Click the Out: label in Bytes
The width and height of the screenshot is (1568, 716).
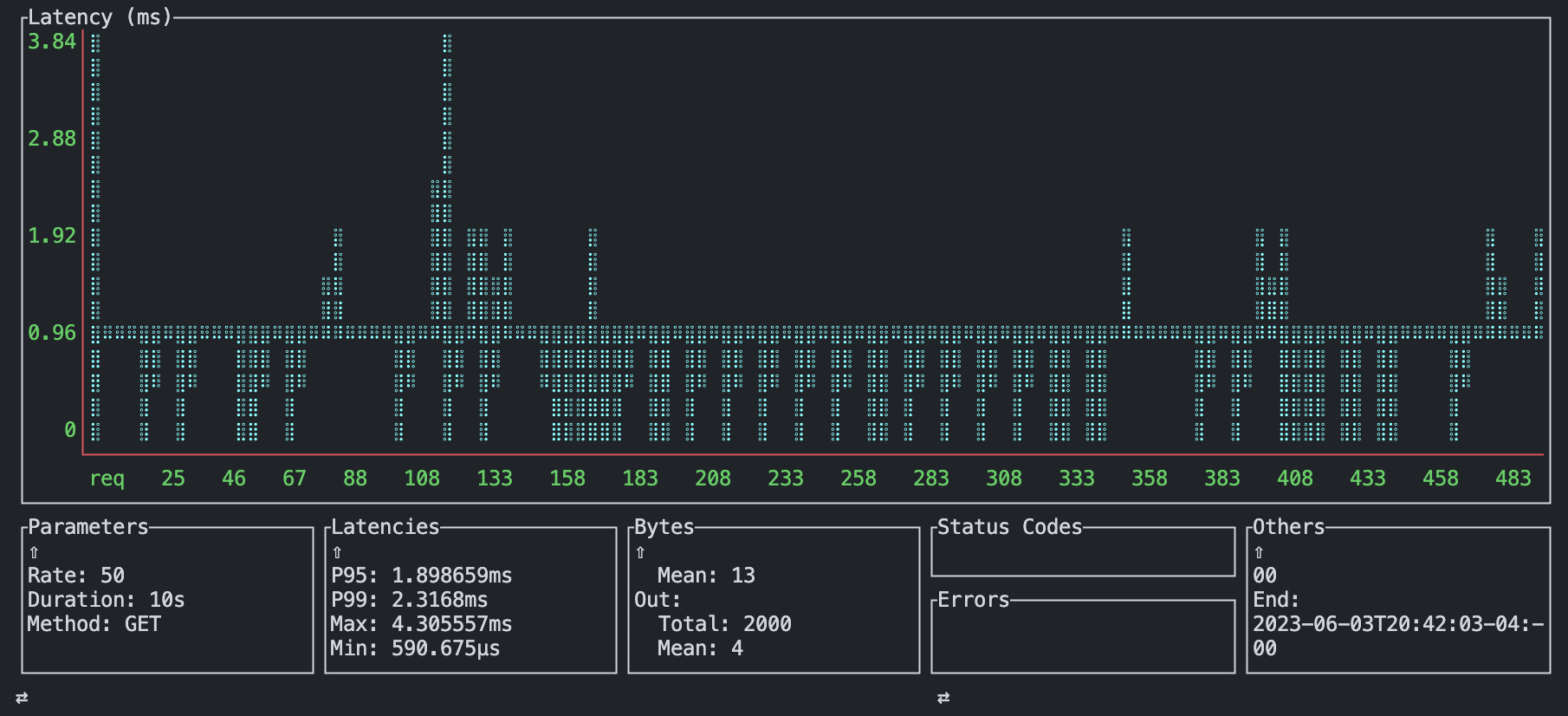click(658, 600)
